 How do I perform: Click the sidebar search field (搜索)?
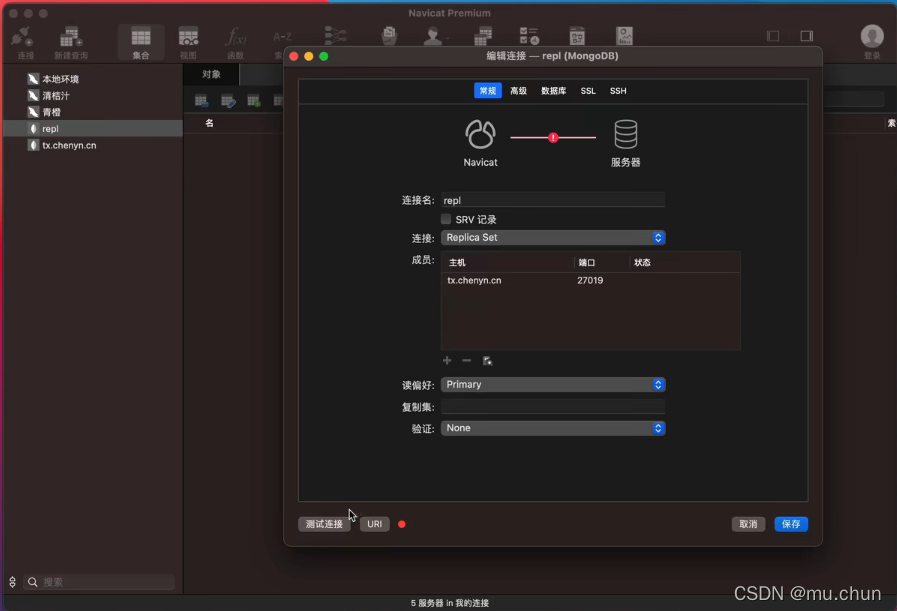click(x=99, y=582)
